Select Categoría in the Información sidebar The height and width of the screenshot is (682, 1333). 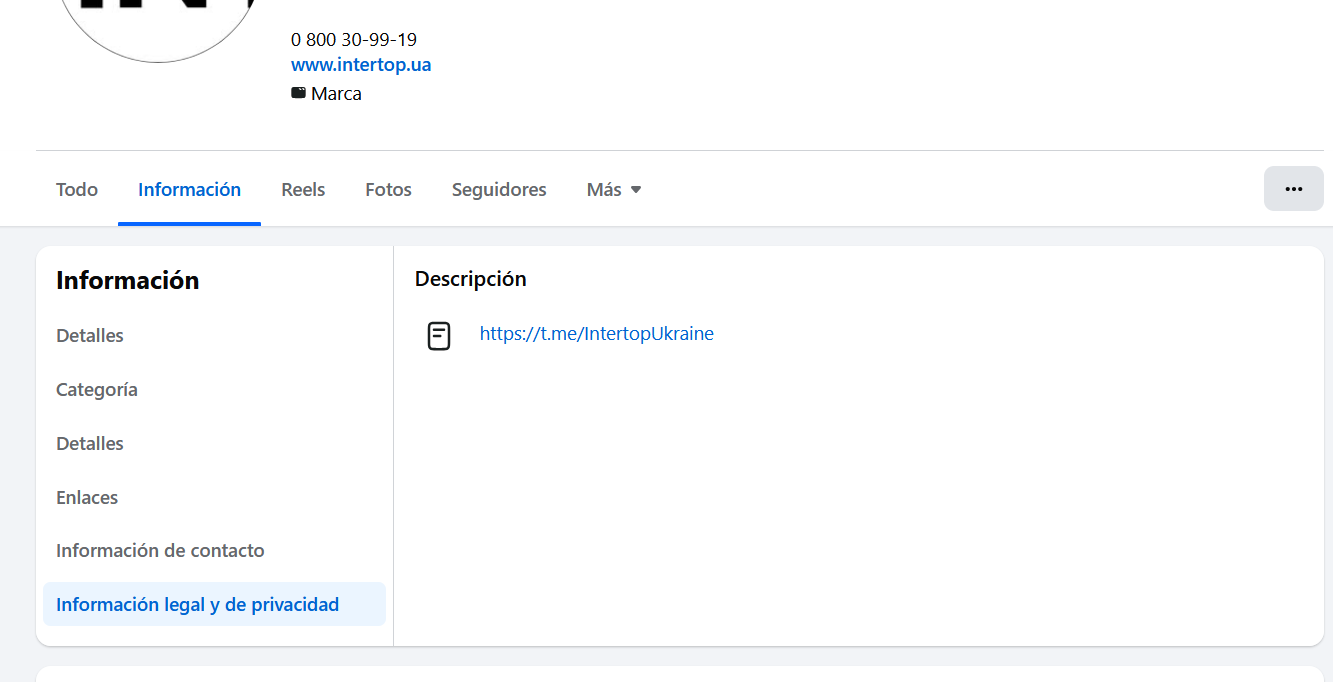coord(214,390)
